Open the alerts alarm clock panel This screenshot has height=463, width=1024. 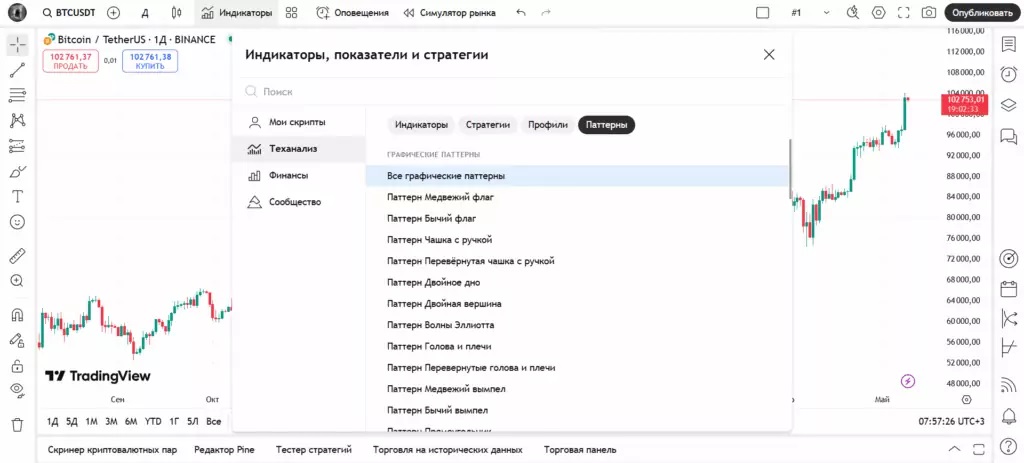[x=1009, y=74]
